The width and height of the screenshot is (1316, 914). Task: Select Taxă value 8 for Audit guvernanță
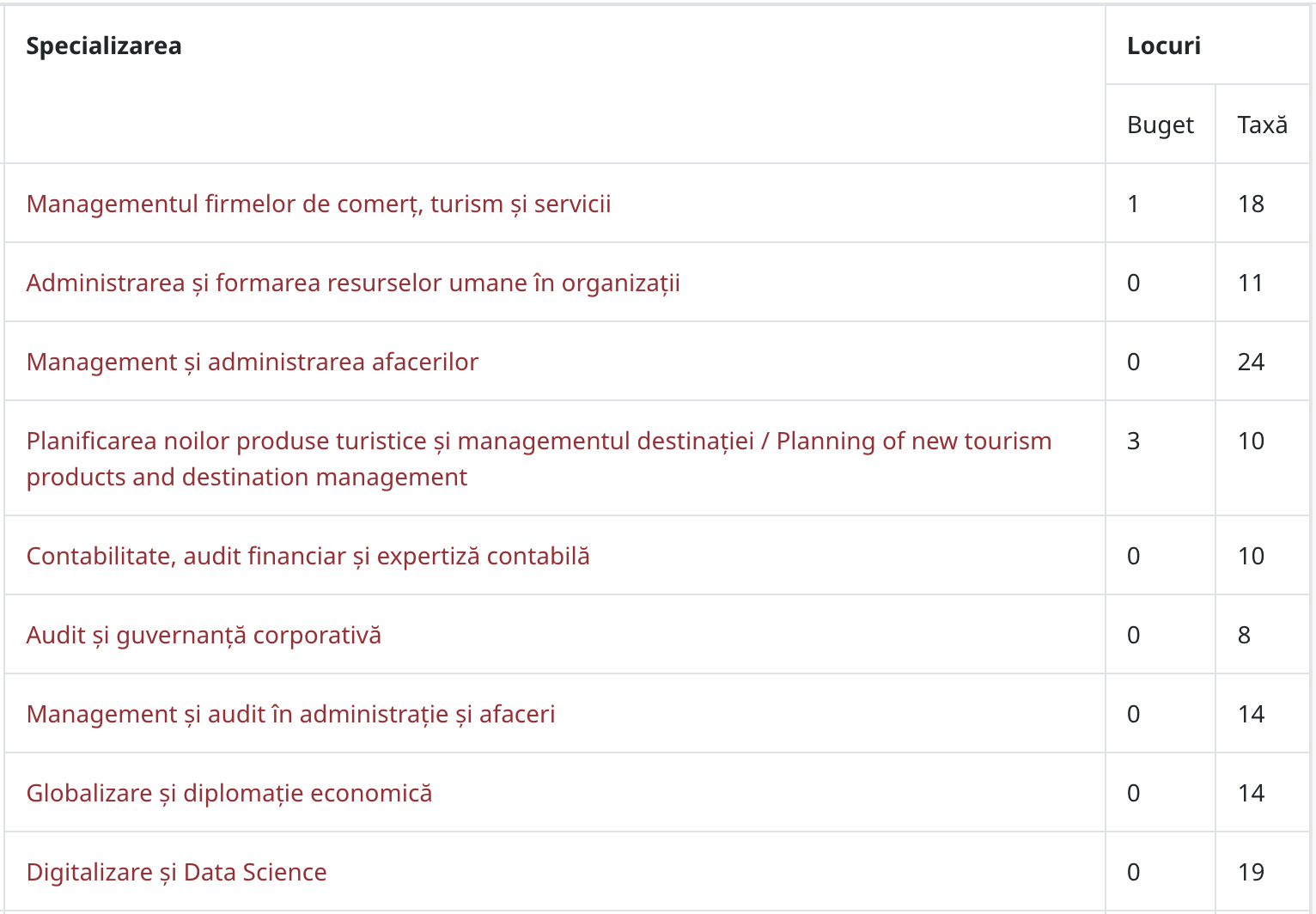[1244, 635]
